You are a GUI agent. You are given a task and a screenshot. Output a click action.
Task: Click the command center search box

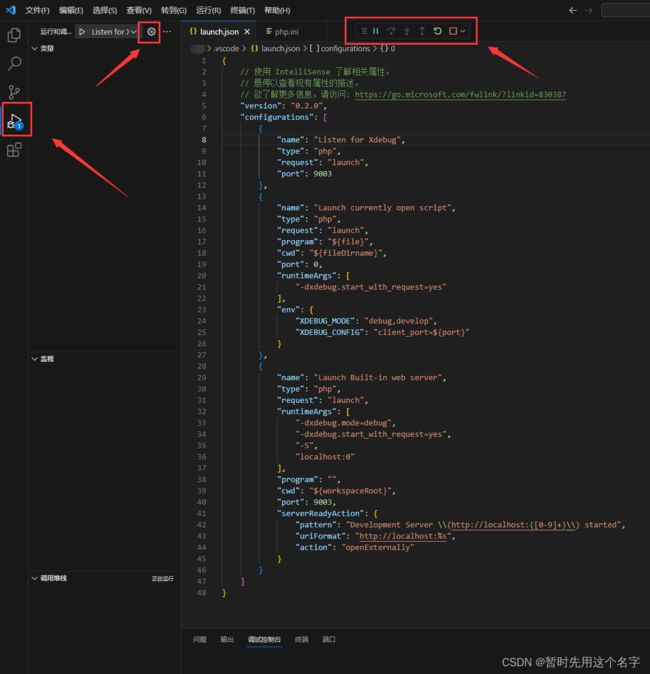tap(625, 10)
